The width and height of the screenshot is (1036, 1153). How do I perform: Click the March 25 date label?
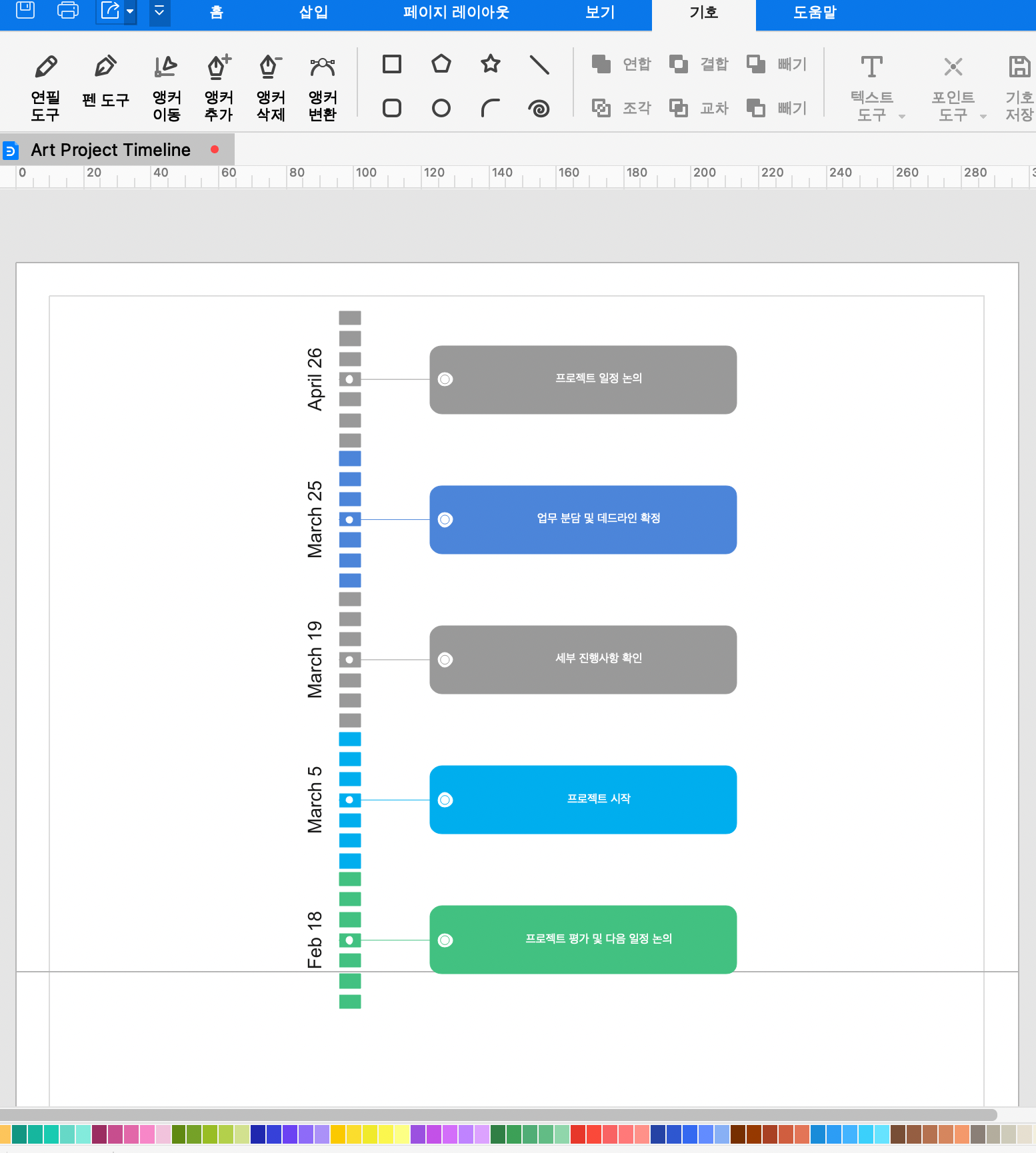click(x=315, y=519)
